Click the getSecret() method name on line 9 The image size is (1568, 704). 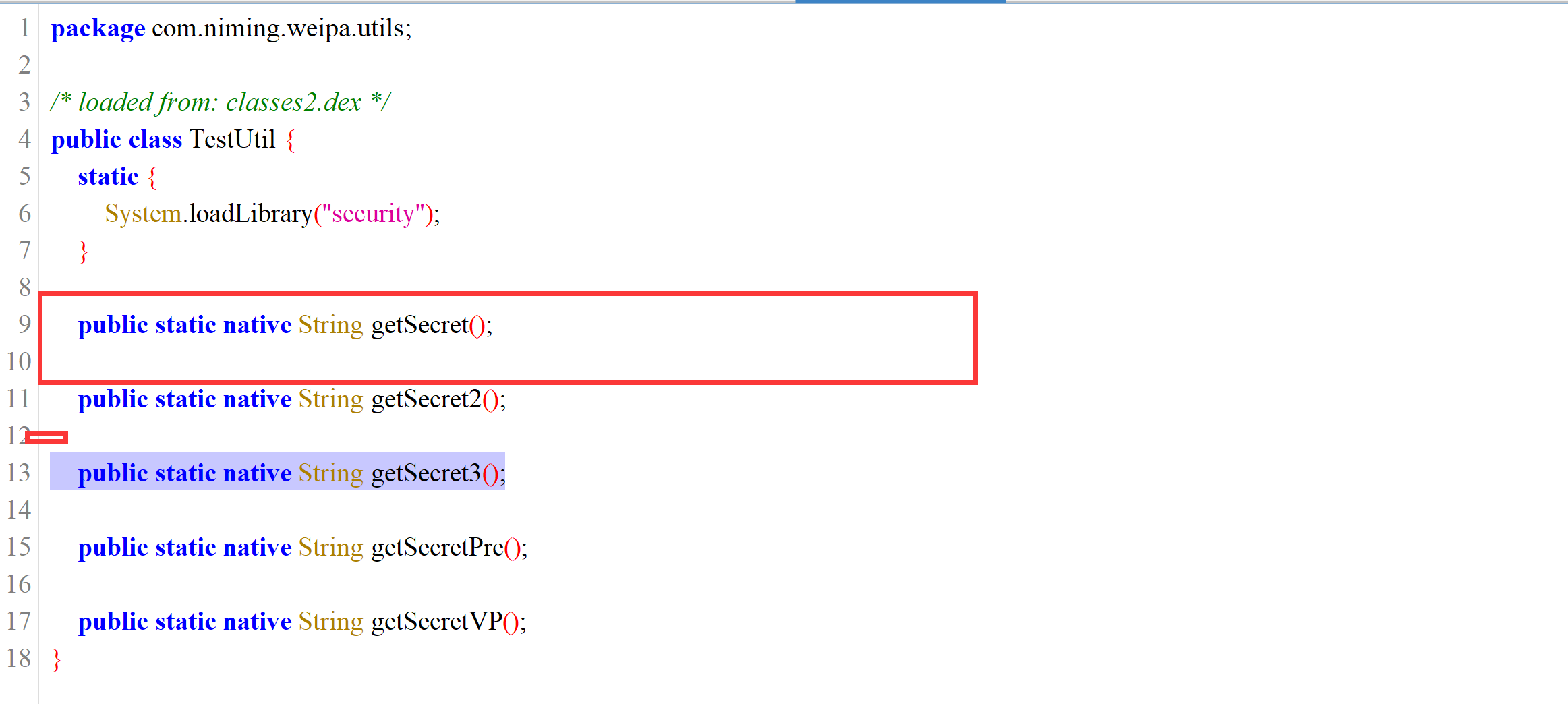(x=419, y=325)
